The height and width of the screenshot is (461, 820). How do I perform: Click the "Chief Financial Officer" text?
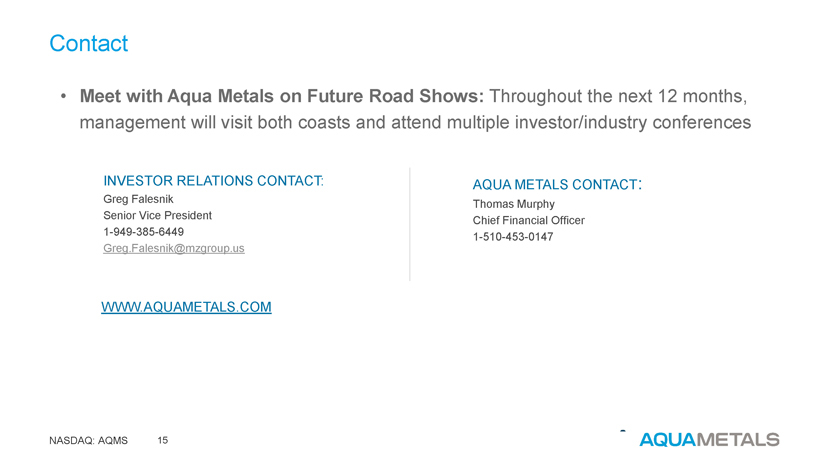528,220
